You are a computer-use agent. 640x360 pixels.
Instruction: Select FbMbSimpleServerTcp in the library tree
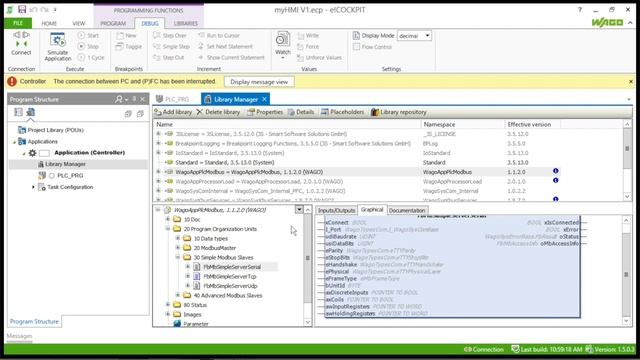tap(230, 276)
